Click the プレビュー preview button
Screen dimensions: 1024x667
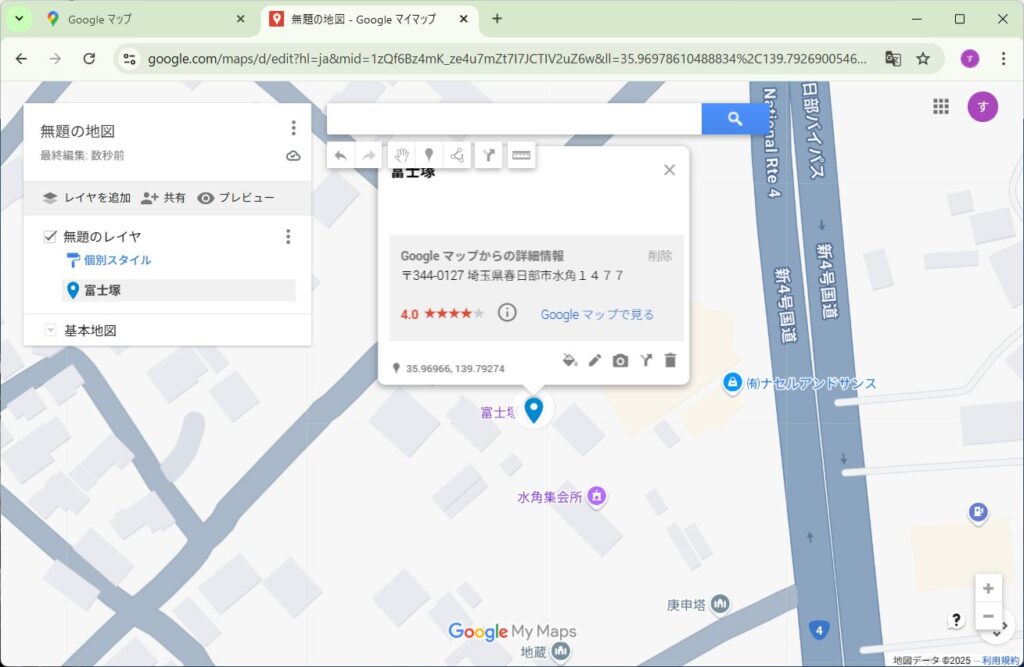tap(236, 198)
